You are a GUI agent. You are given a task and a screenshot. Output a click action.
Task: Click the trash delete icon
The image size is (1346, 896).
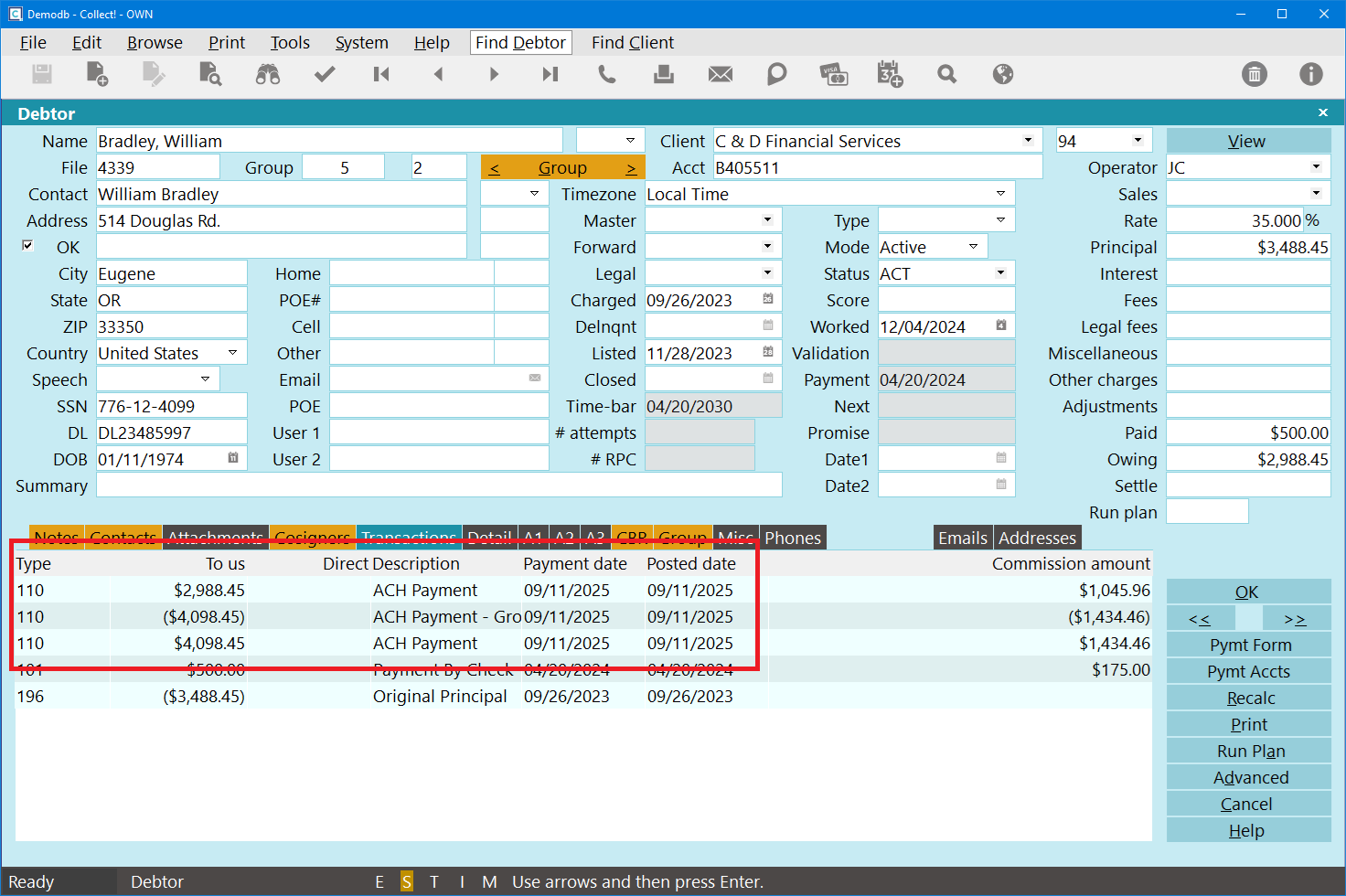(1255, 75)
